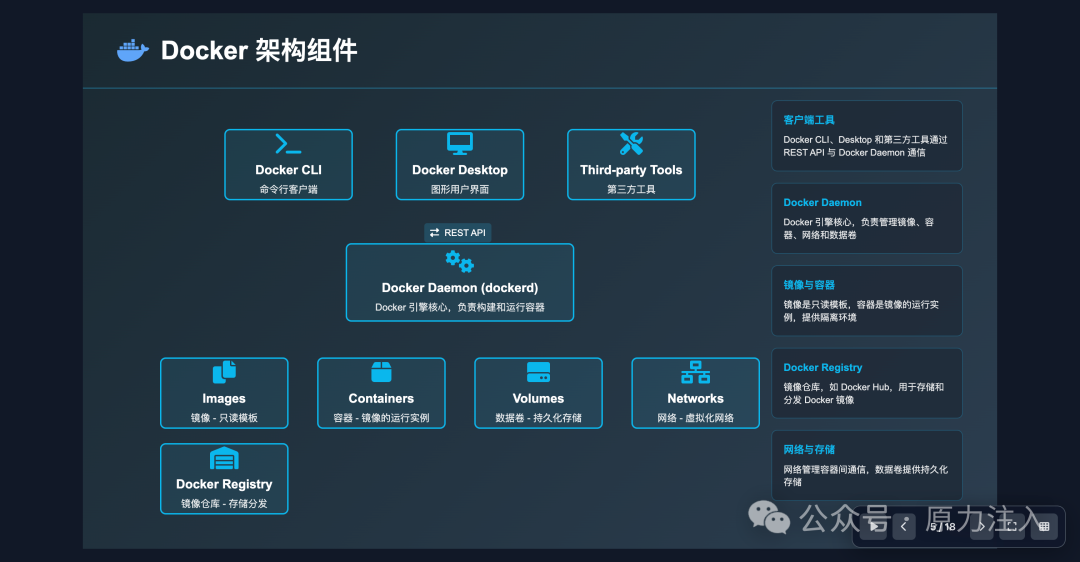
Task: Click the "Docker Desktop" card title
Action: pyautogui.click(x=459, y=170)
